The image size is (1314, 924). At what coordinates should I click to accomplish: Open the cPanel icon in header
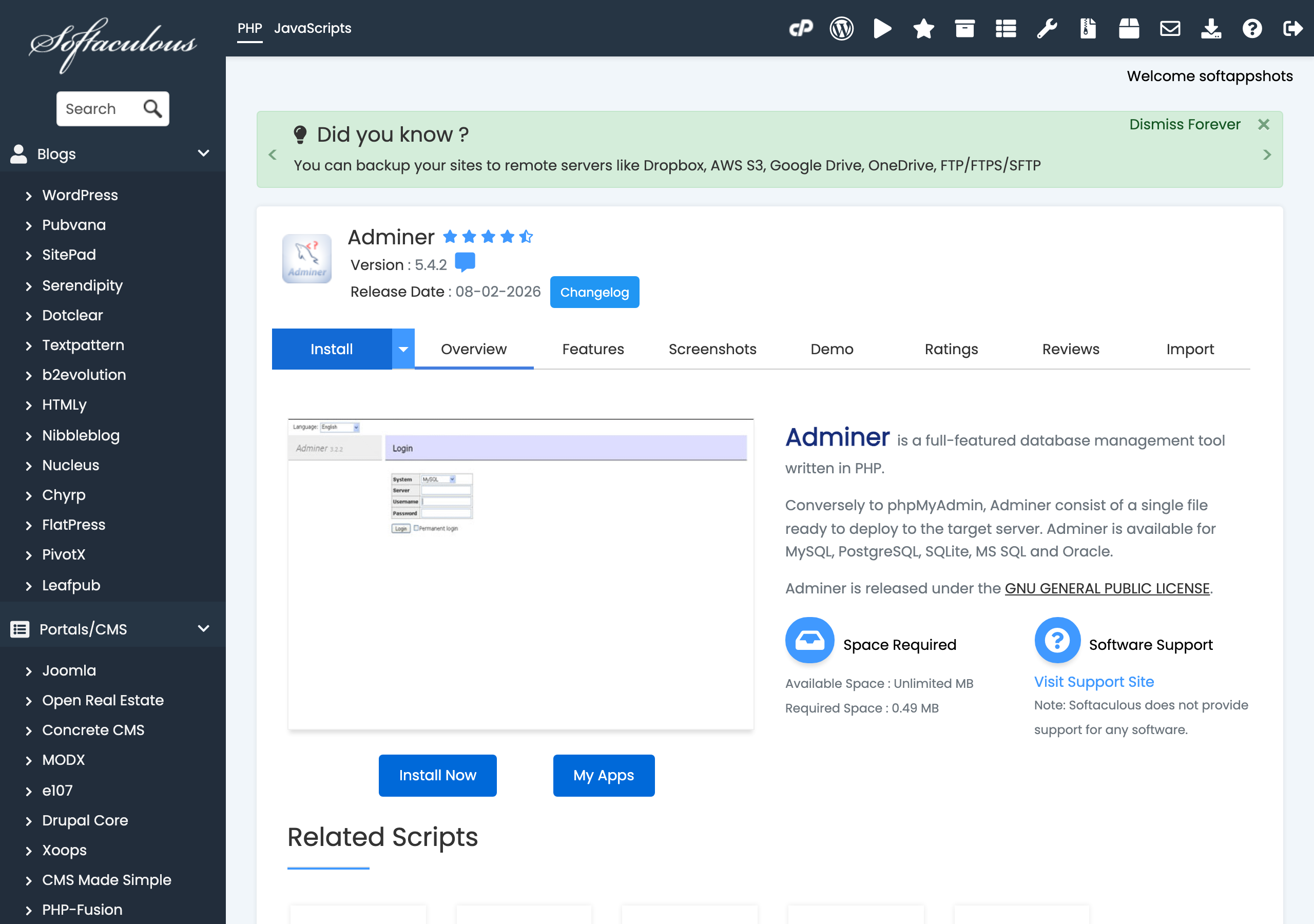[800, 28]
